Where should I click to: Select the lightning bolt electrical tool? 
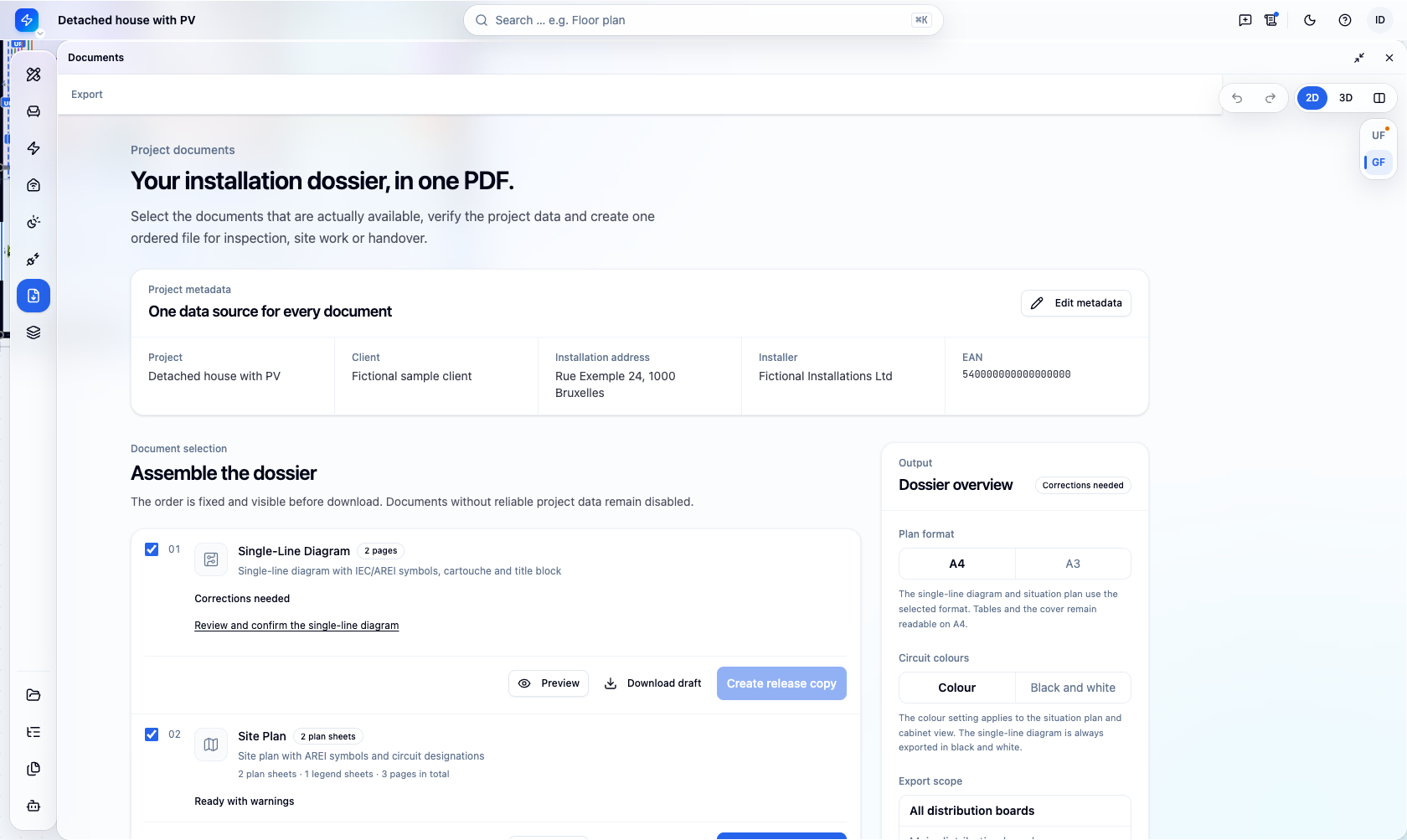33,148
